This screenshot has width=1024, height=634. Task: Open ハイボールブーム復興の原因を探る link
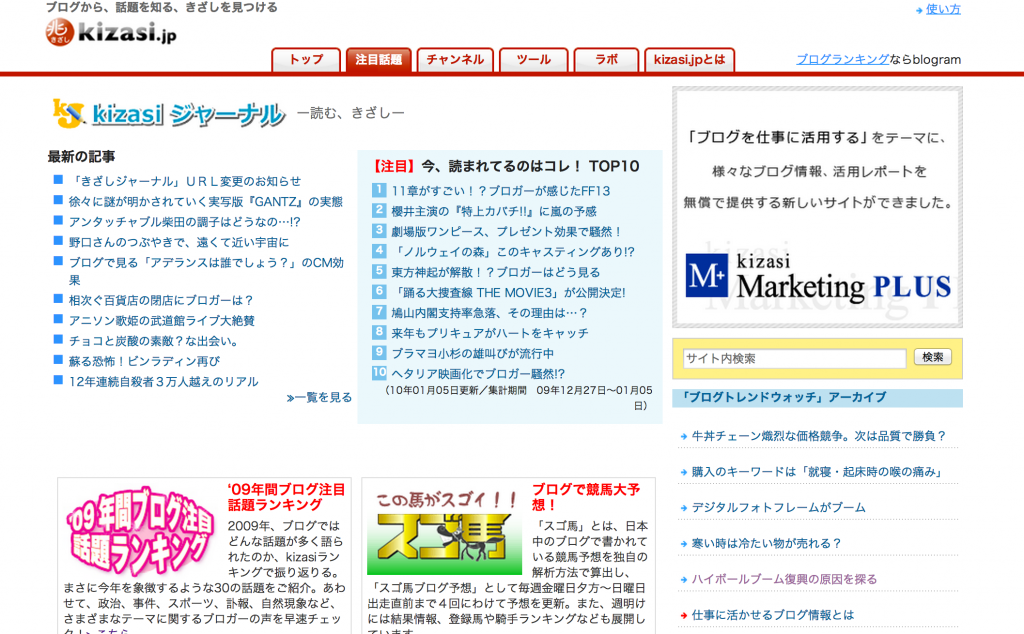(784, 579)
